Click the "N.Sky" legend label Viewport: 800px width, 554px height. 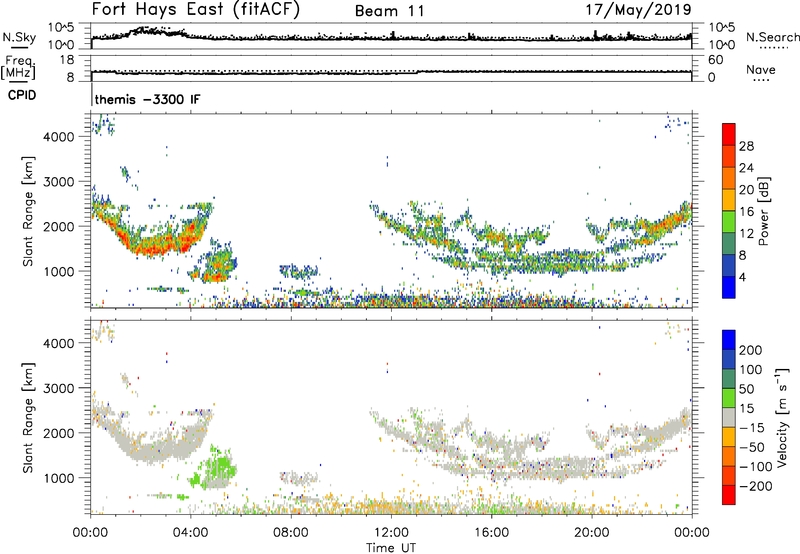pos(19,37)
